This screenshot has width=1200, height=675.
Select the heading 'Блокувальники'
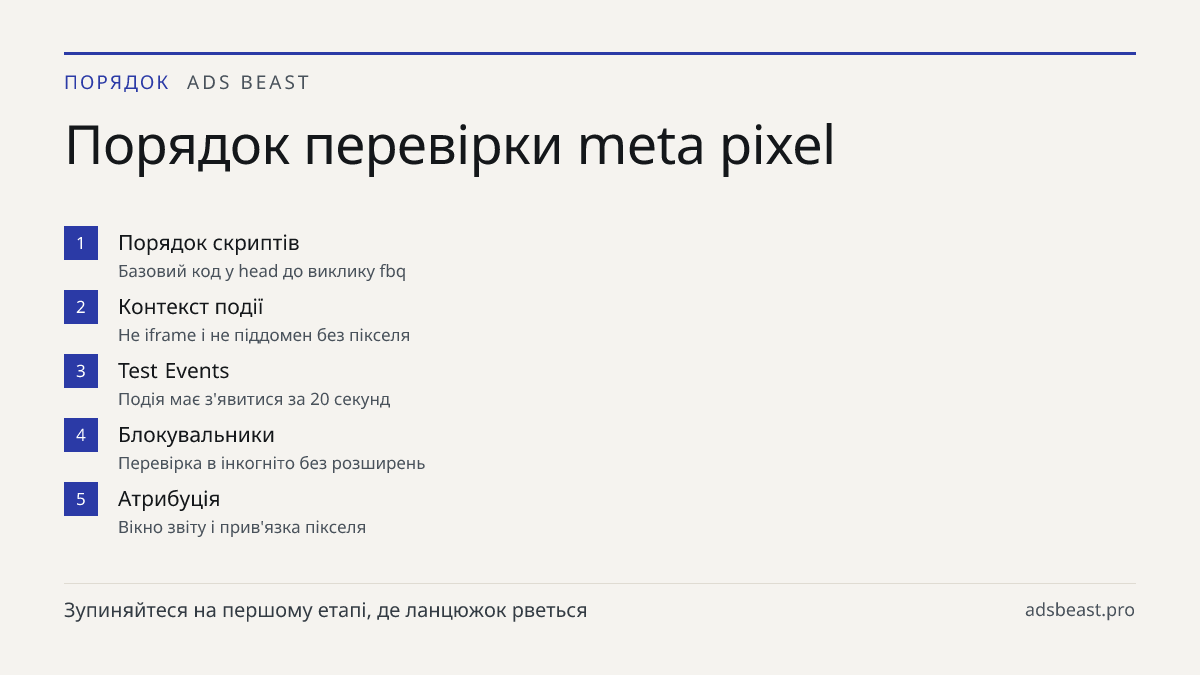[196, 435]
